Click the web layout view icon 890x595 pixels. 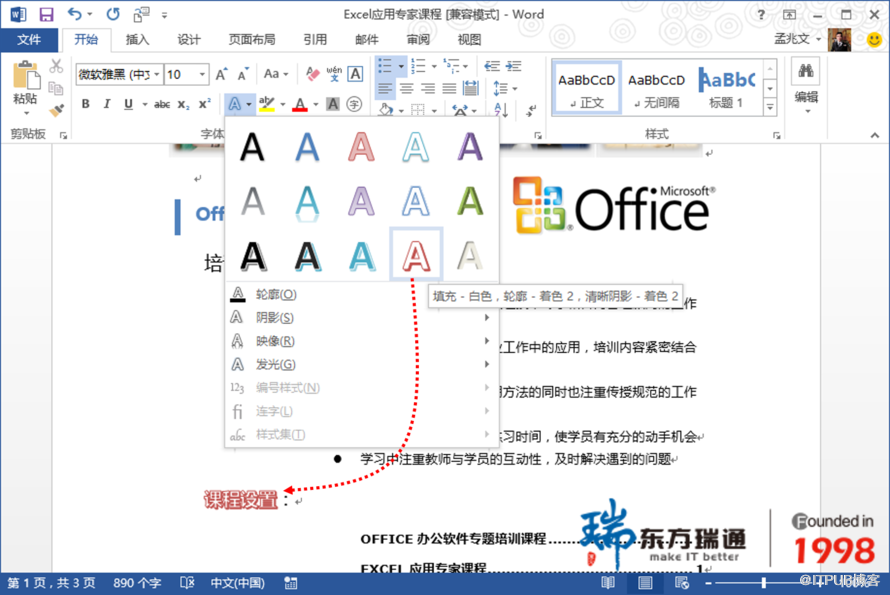[x=681, y=583]
